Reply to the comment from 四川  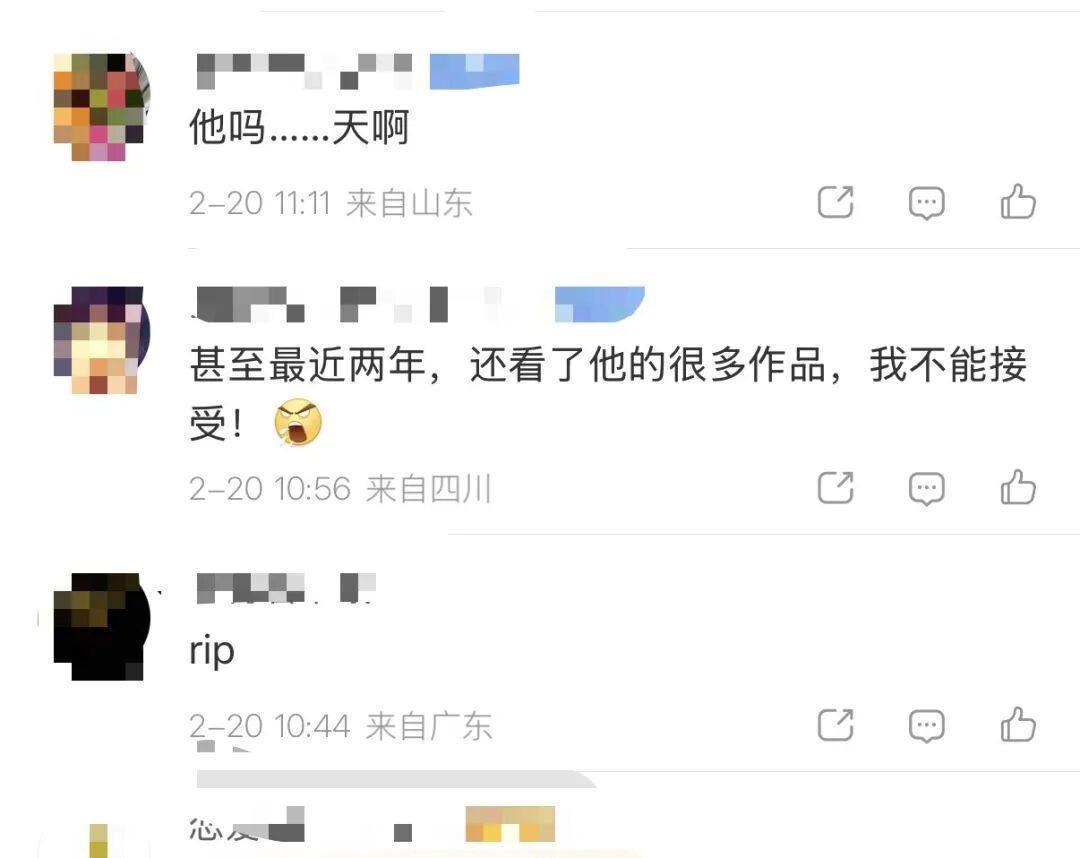[926, 489]
